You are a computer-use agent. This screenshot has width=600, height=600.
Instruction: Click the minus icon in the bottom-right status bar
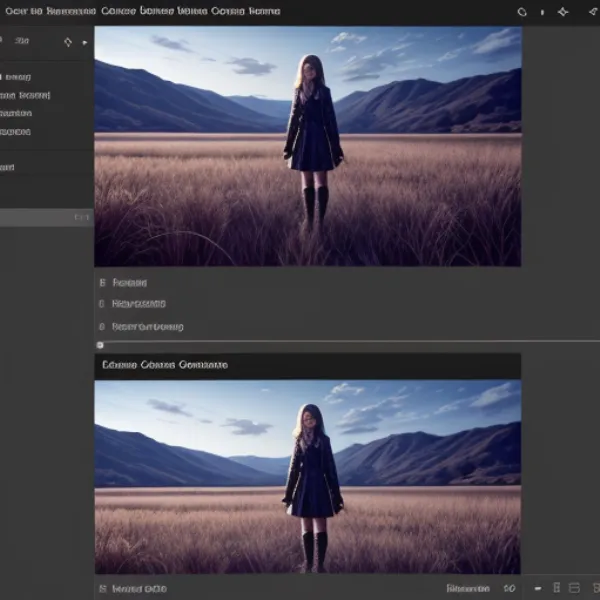tap(538, 588)
